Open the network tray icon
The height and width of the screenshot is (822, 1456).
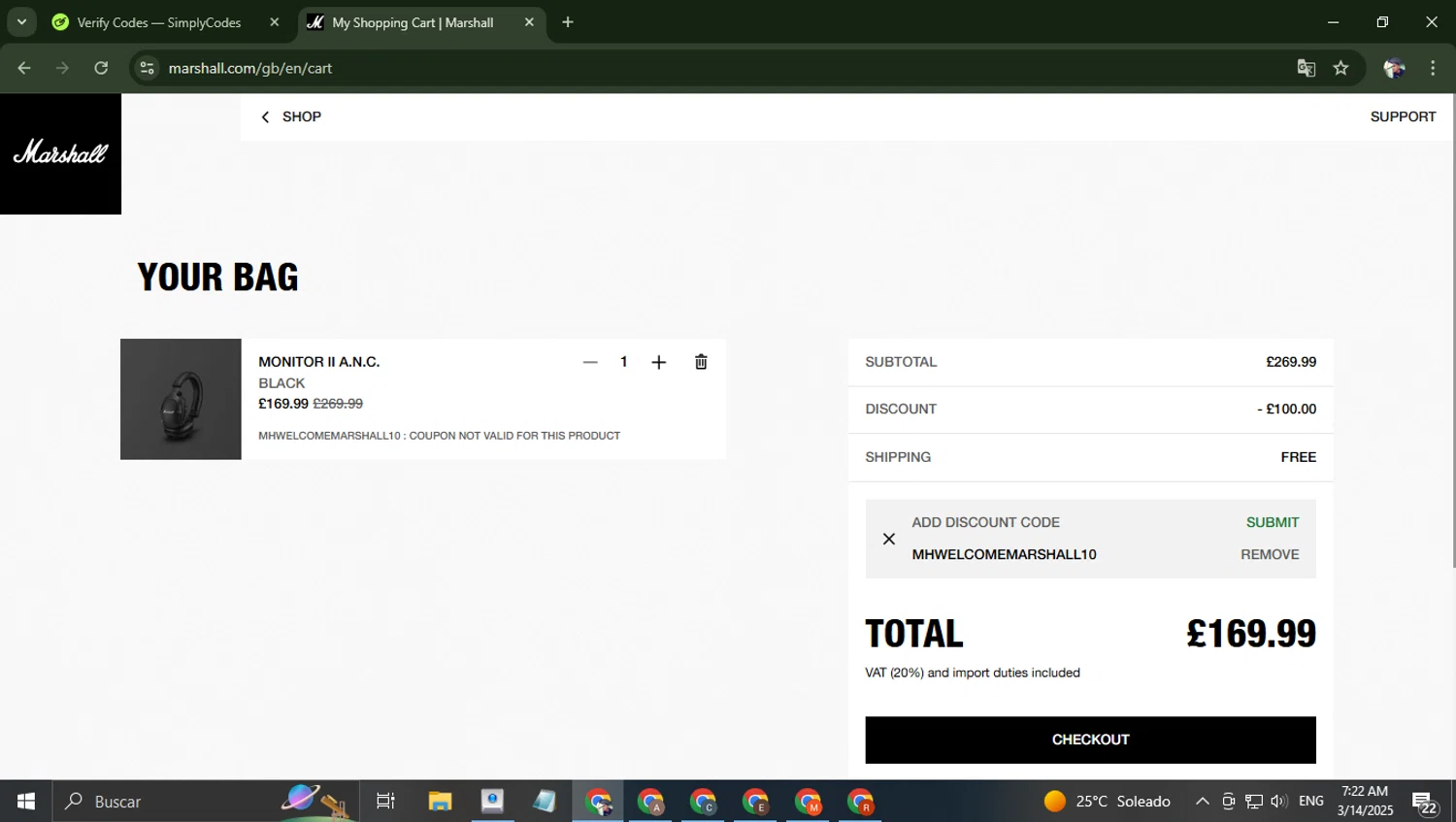click(1254, 802)
